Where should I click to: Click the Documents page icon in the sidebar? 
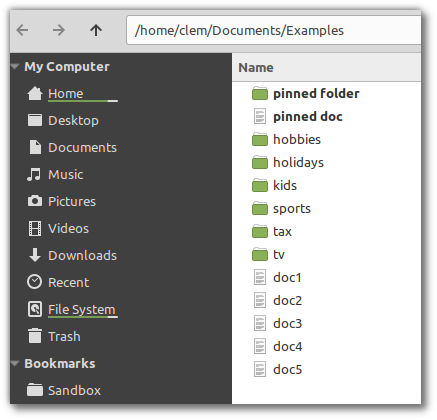point(35,147)
